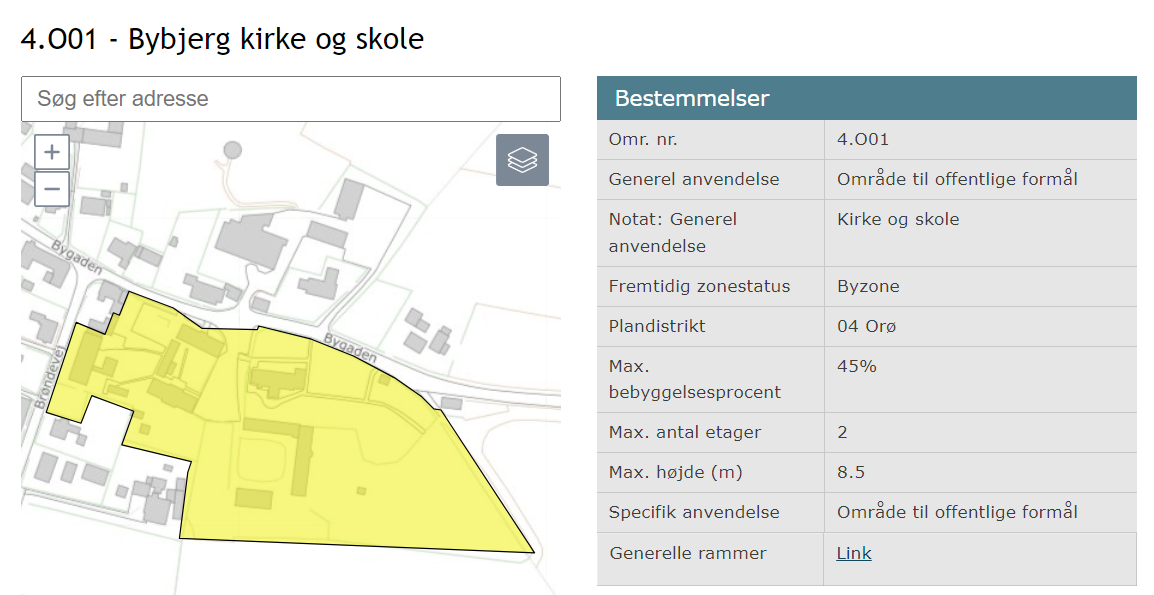1154x595 pixels.
Task: Click the "Max. antal etager" label
Action: (685, 432)
